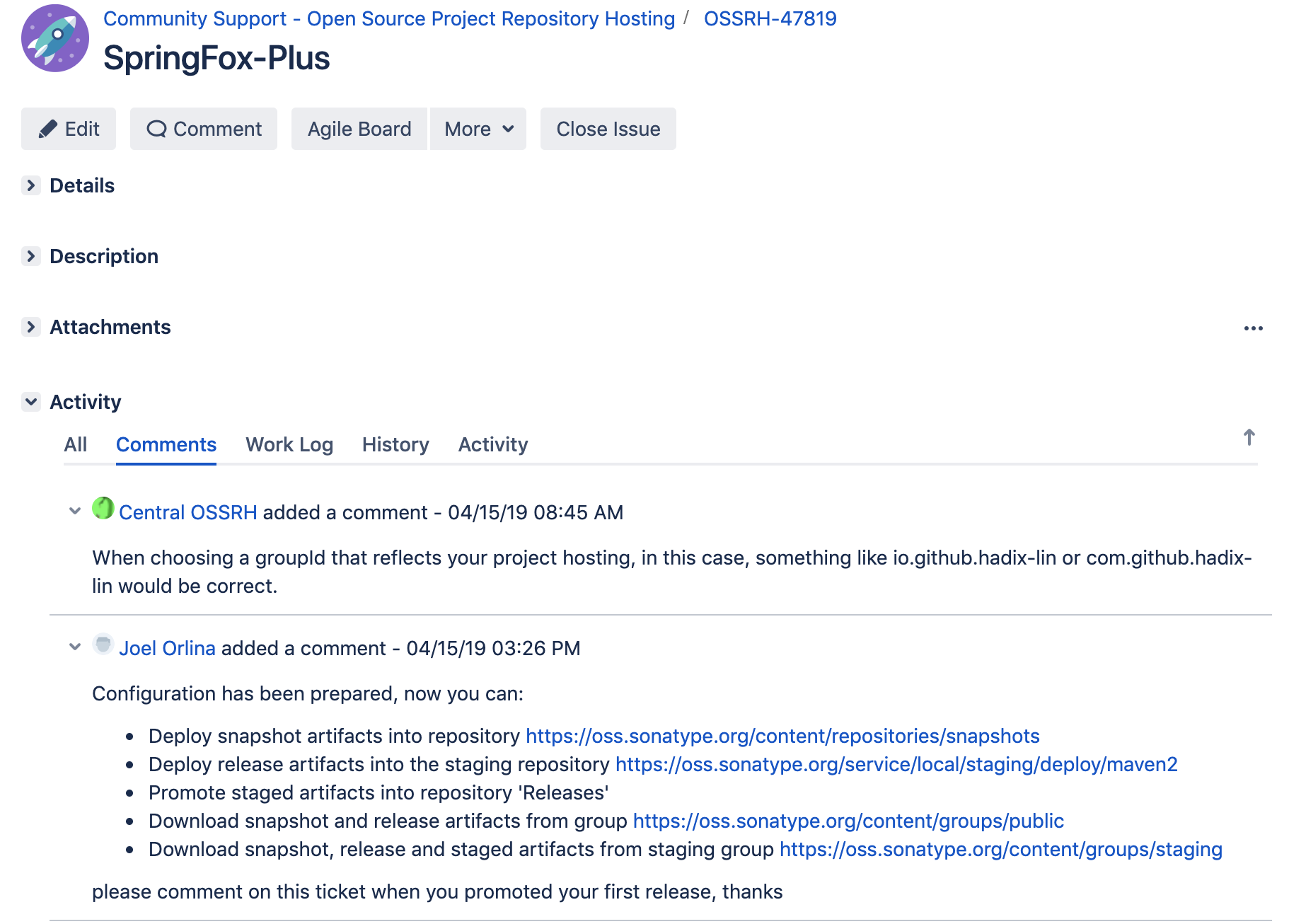Viewport: 1289px width, 924px height.
Task: Open the More dropdown menu
Action: coord(478,129)
